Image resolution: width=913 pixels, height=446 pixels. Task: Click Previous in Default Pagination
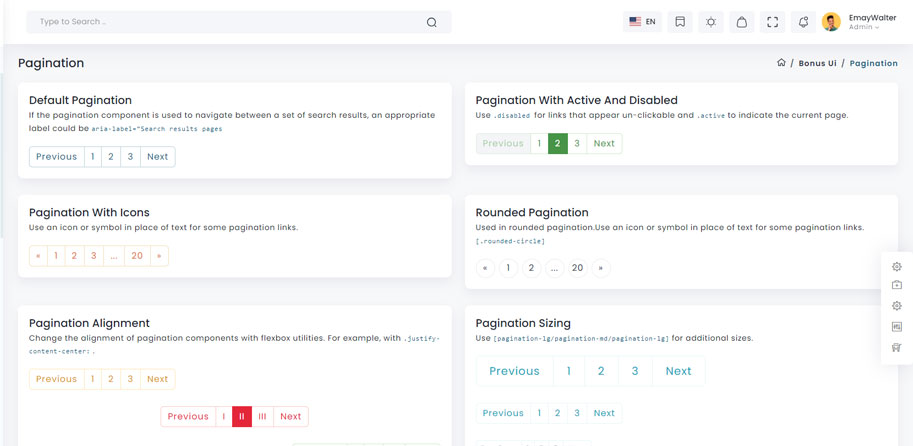coord(56,157)
